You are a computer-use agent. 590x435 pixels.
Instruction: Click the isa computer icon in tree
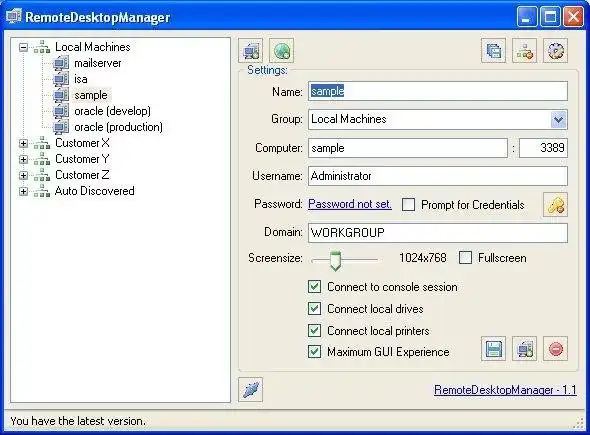61,79
